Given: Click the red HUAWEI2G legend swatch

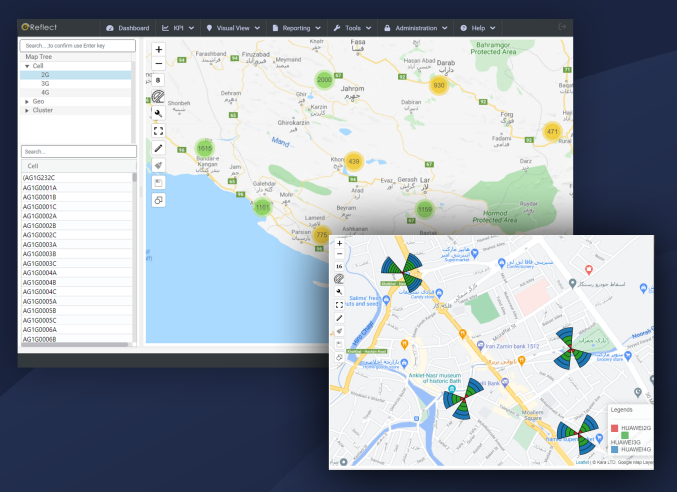Looking at the screenshot, I should point(615,428).
